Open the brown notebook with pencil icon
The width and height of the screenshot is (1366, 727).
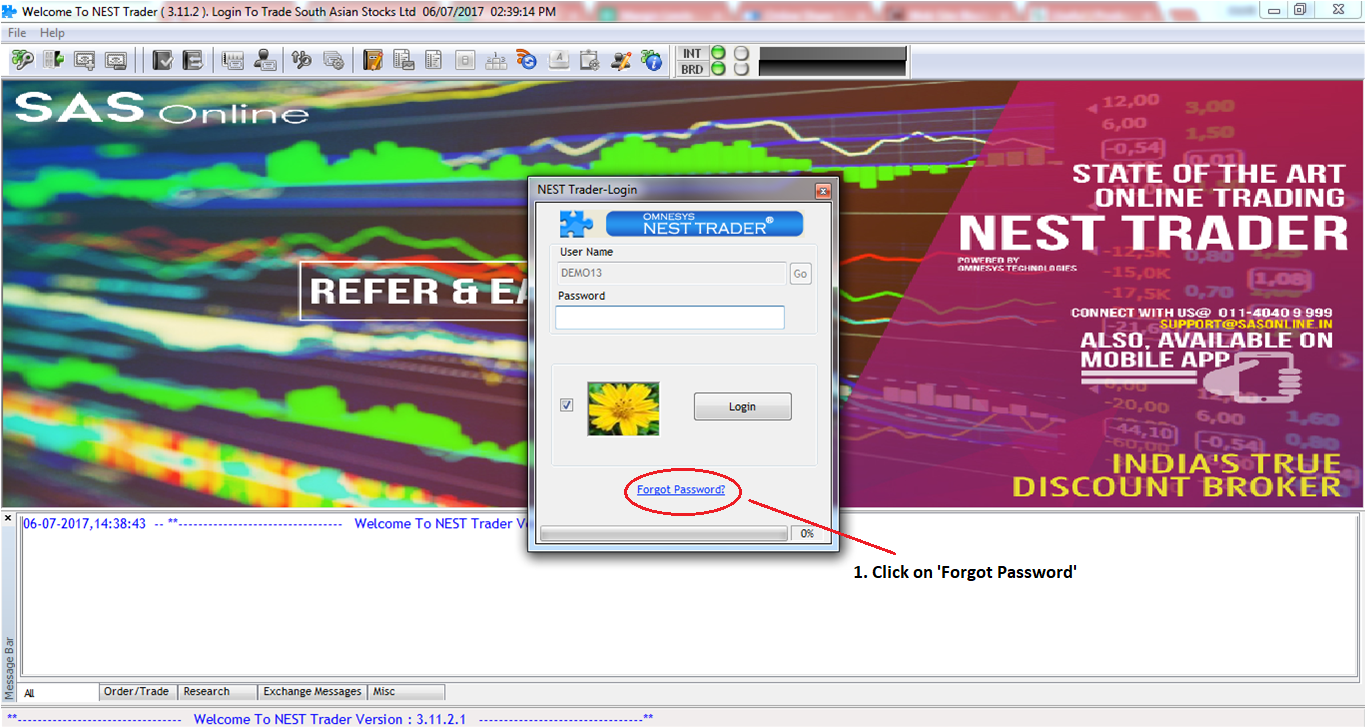point(373,60)
